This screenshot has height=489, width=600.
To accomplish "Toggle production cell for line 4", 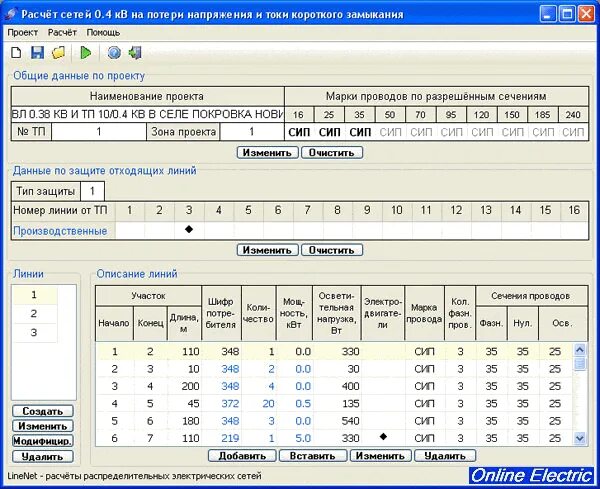I will [x=218, y=230].
